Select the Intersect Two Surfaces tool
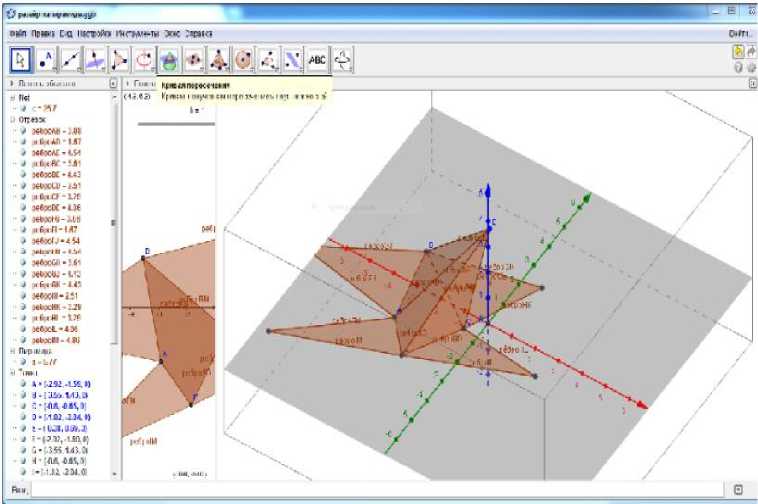Viewport: 758px width, 504px height. (x=169, y=61)
